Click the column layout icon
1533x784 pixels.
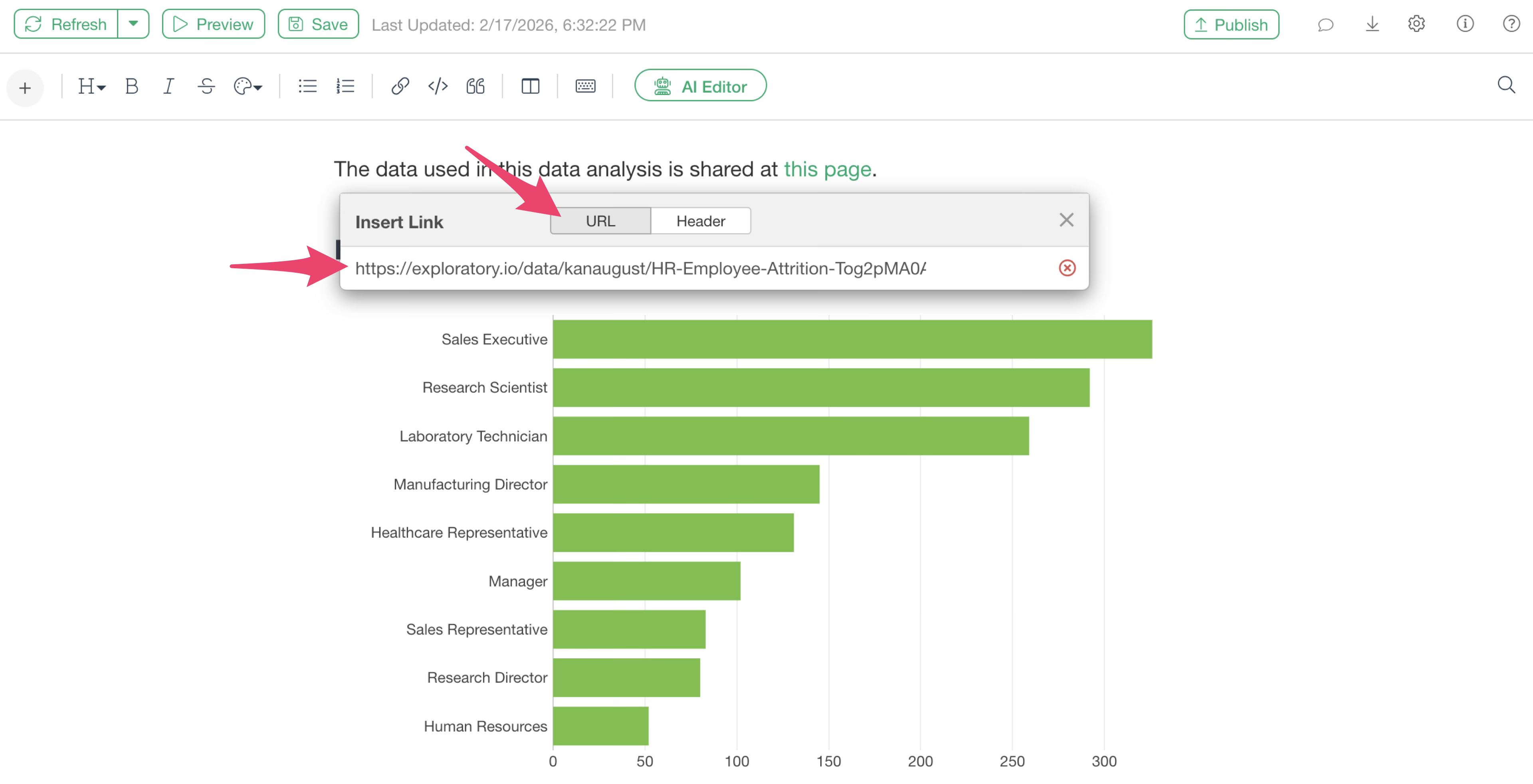tap(530, 86)
